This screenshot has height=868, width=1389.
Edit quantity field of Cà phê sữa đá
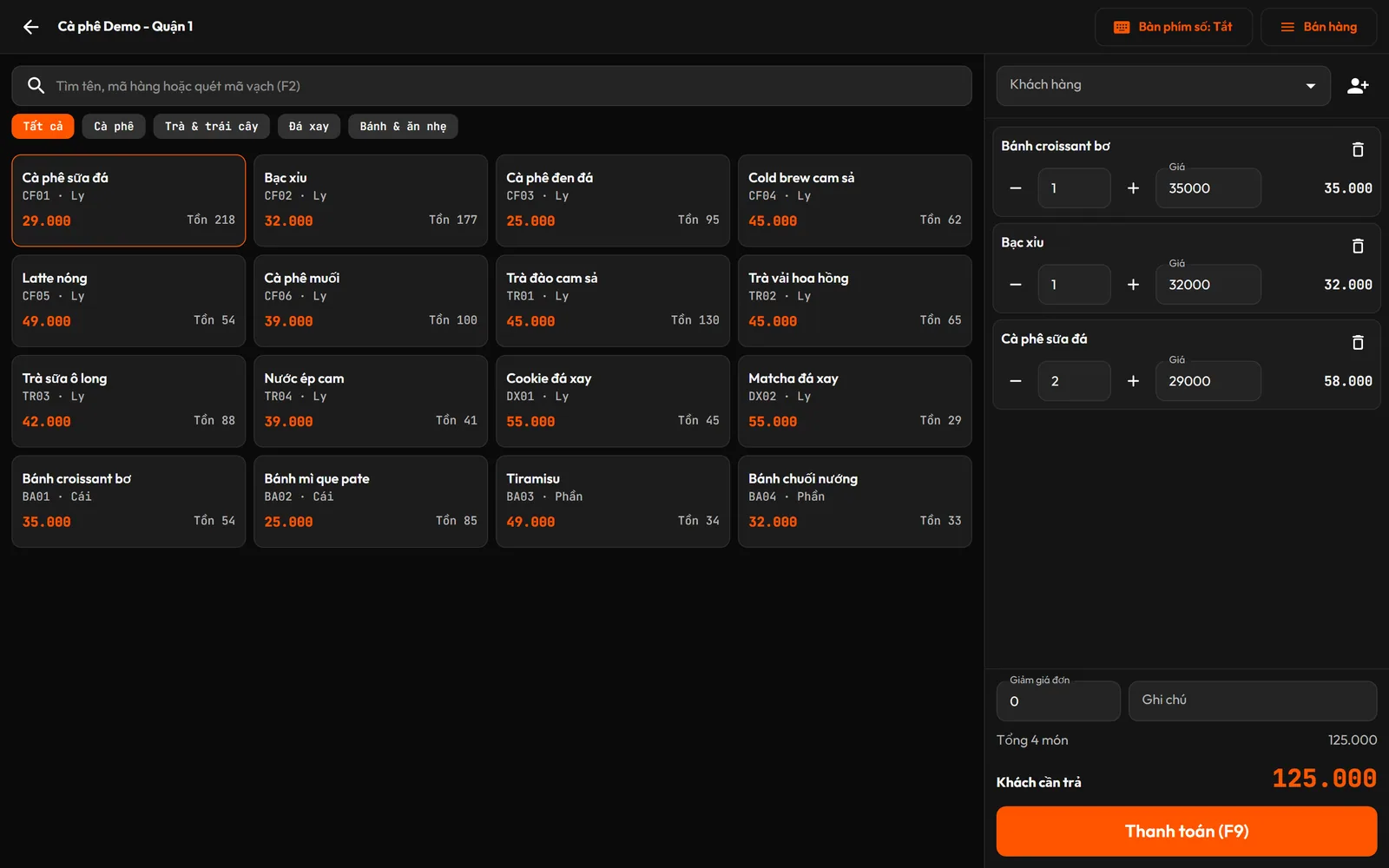tap(1074, 381)
